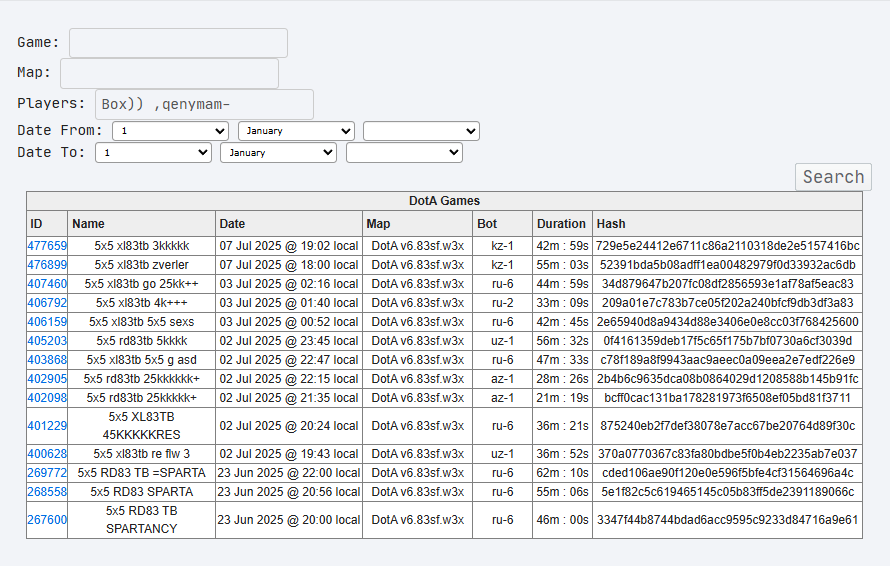Click the Name column header

141,224
